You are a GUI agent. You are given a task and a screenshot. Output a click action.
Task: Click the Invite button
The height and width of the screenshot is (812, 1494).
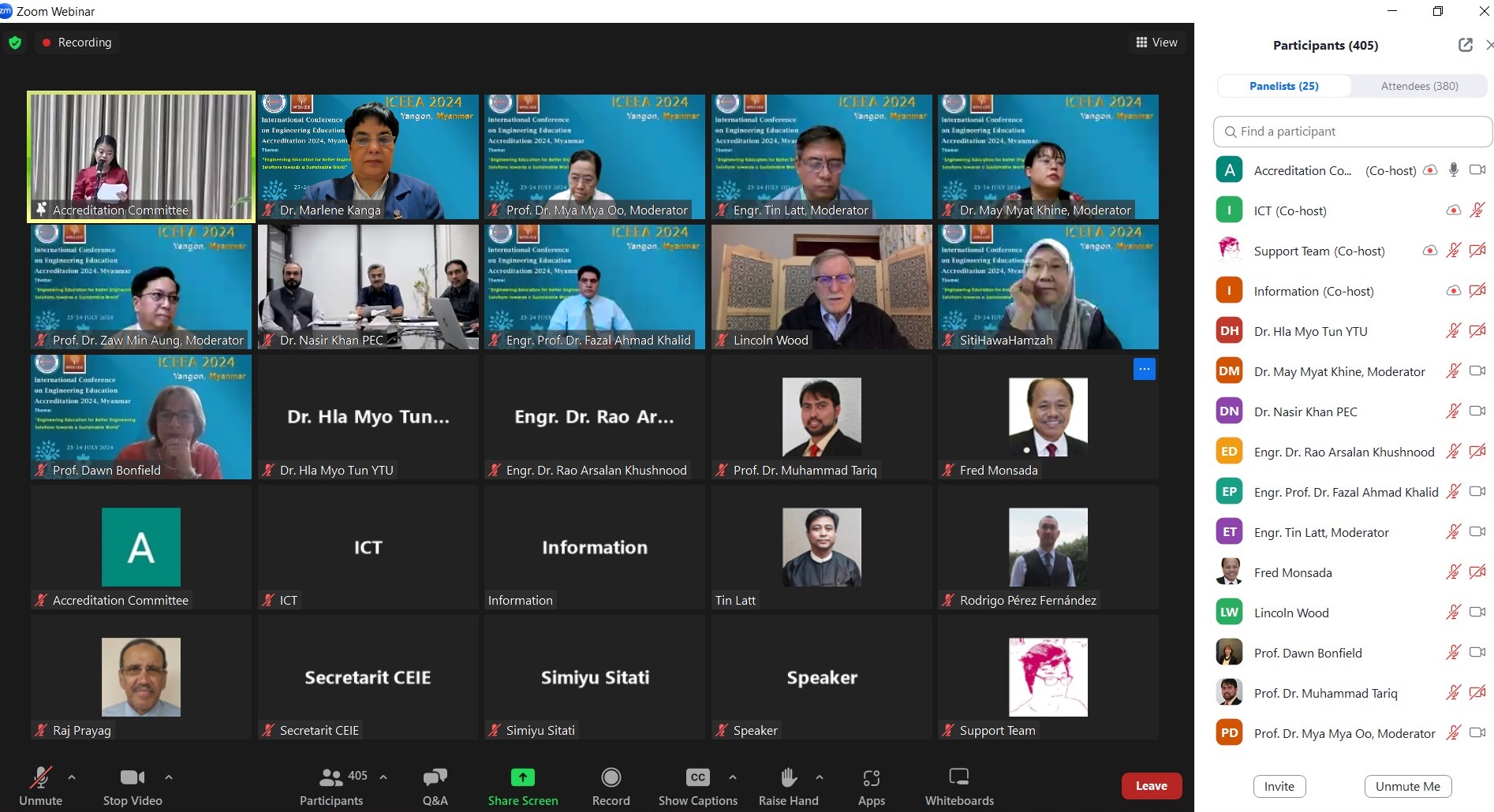click(x=1279, y=786)
